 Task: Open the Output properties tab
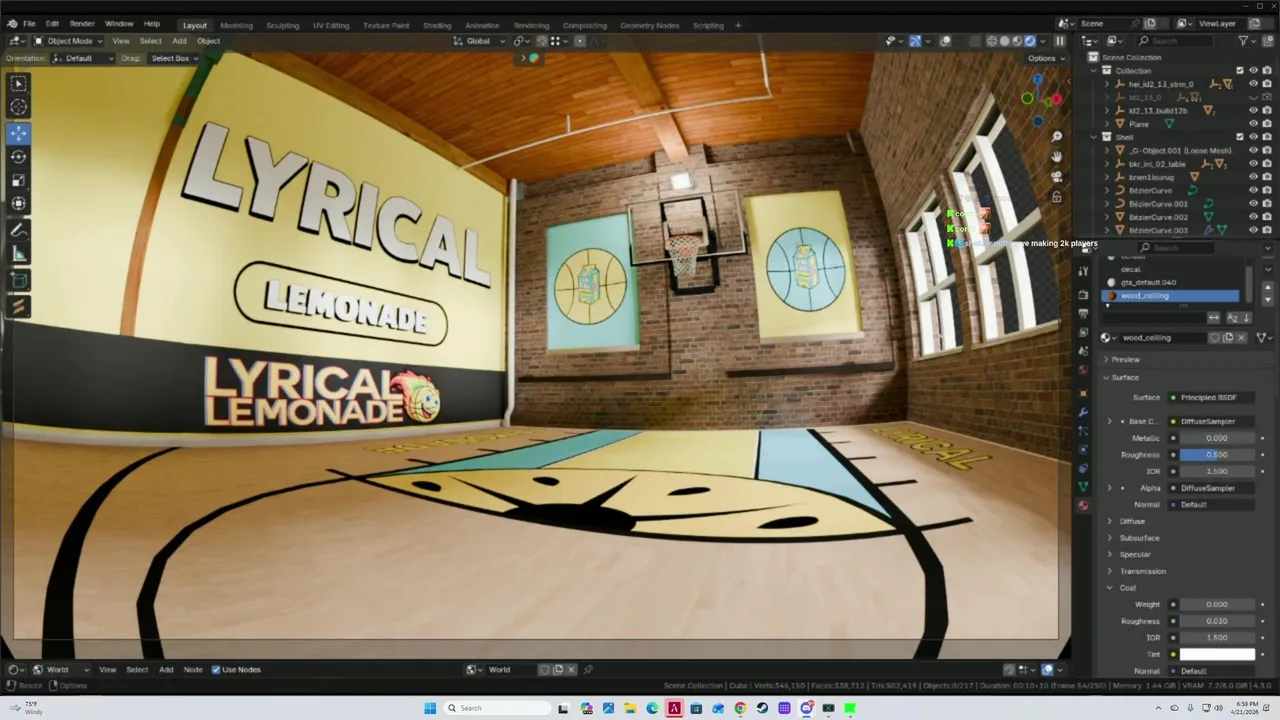click(1083, 314)
